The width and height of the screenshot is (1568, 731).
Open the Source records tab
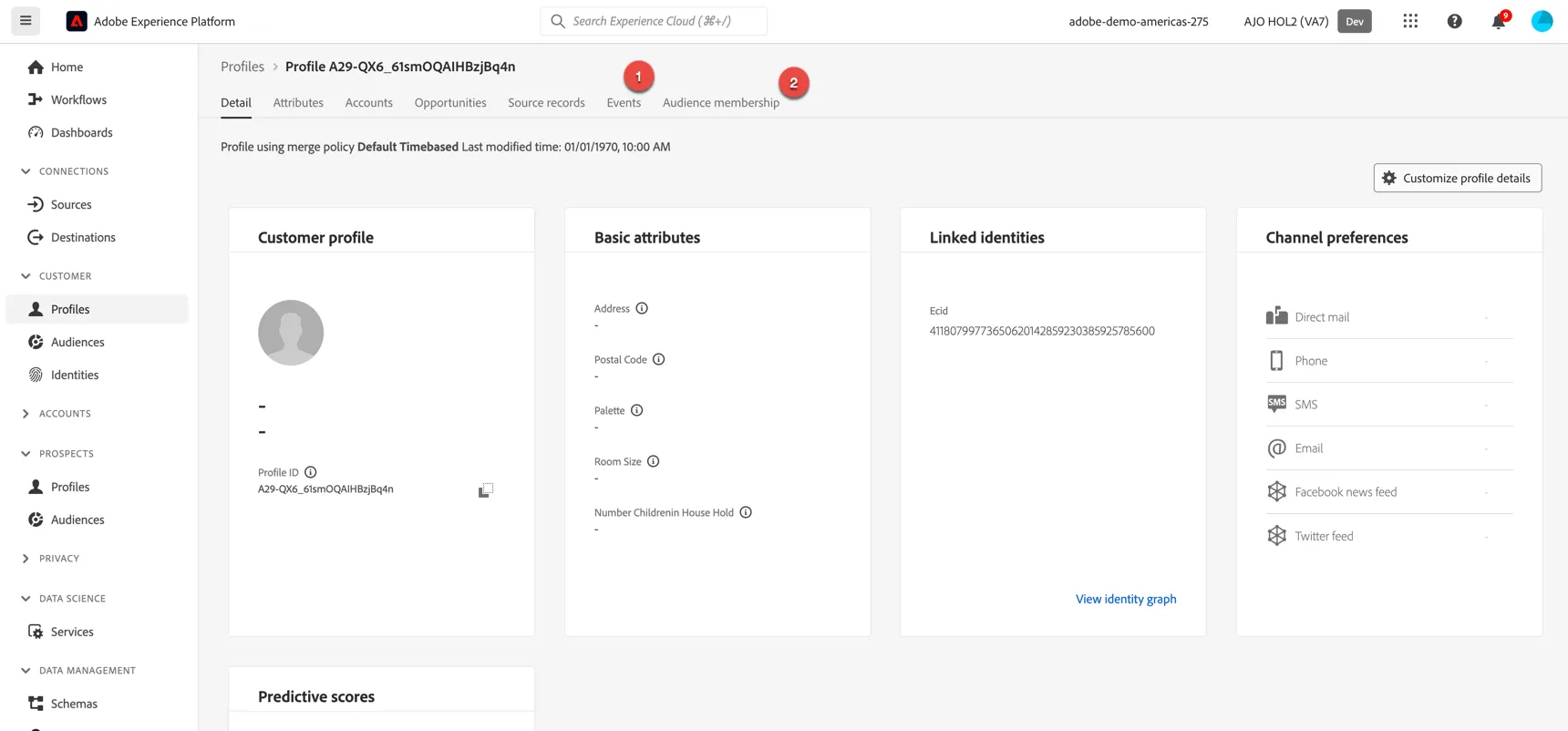coord(546,103)
